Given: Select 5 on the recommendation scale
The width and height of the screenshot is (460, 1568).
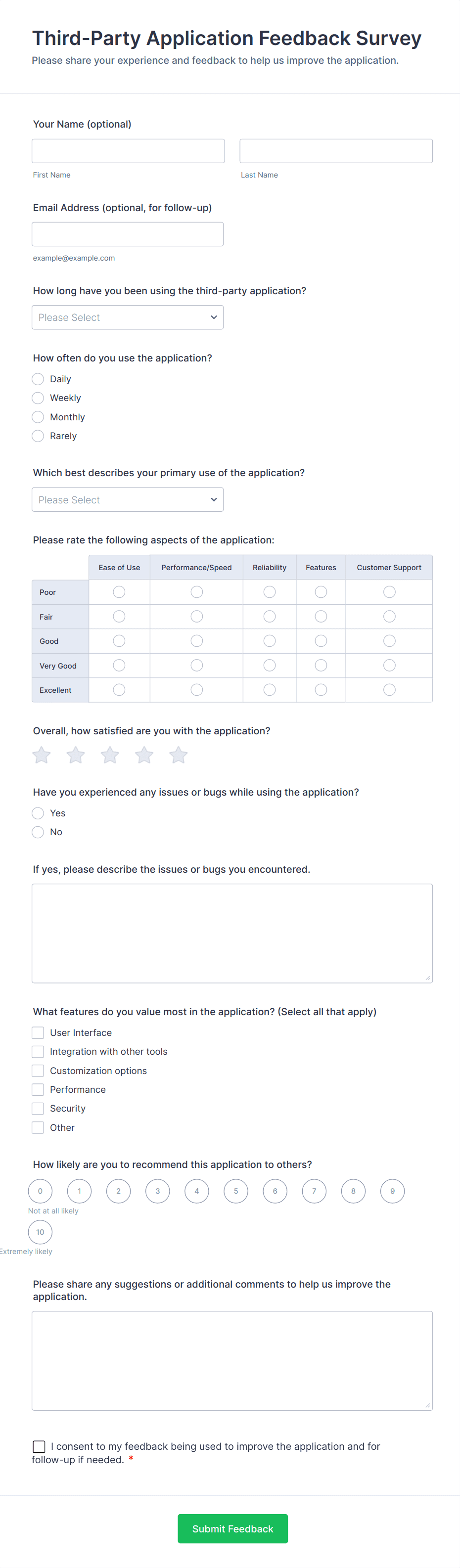Looking at the screenshot, I should click(x=236, y=1191).
